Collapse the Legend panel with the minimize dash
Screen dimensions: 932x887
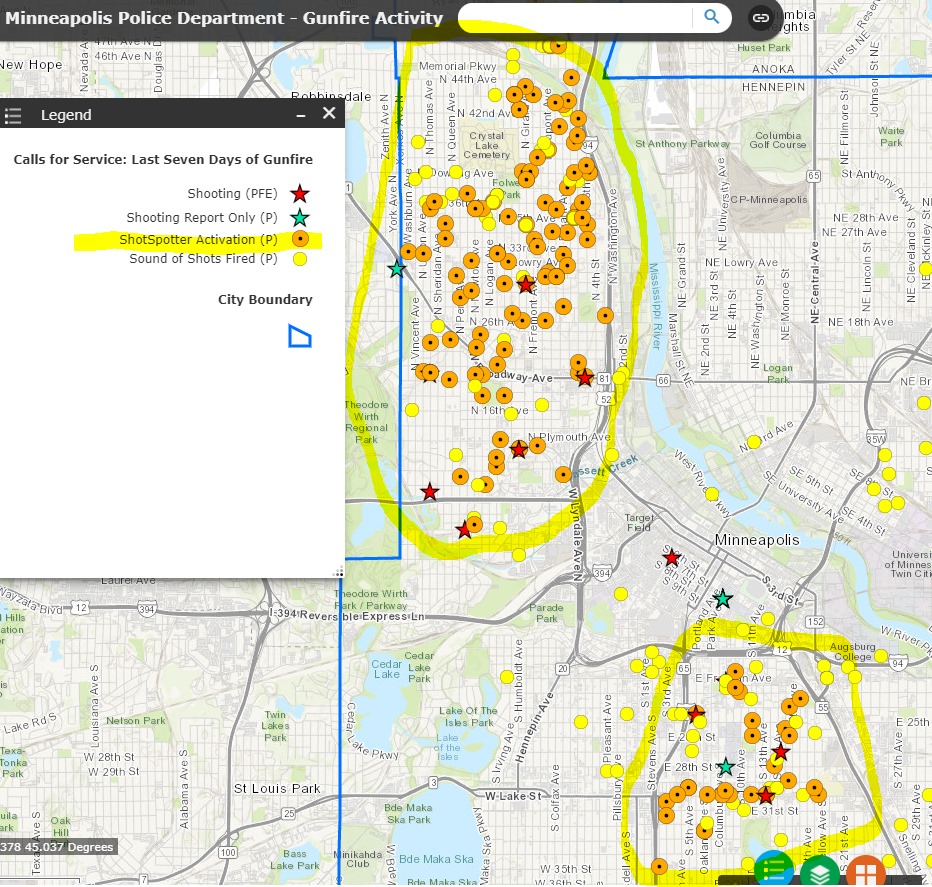coord(301,115)
